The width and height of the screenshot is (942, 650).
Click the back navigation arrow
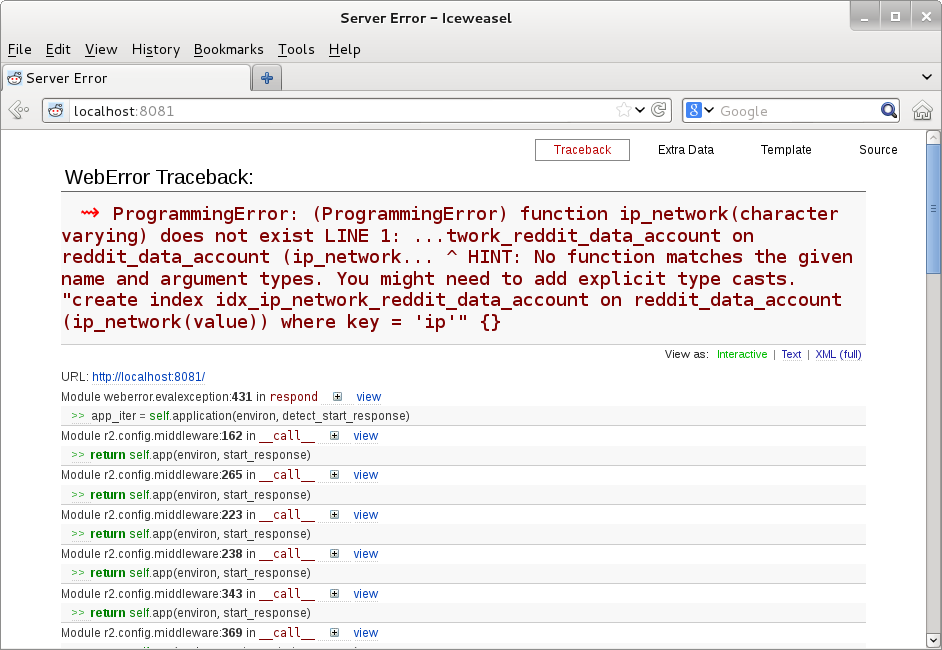click(18, 111)
